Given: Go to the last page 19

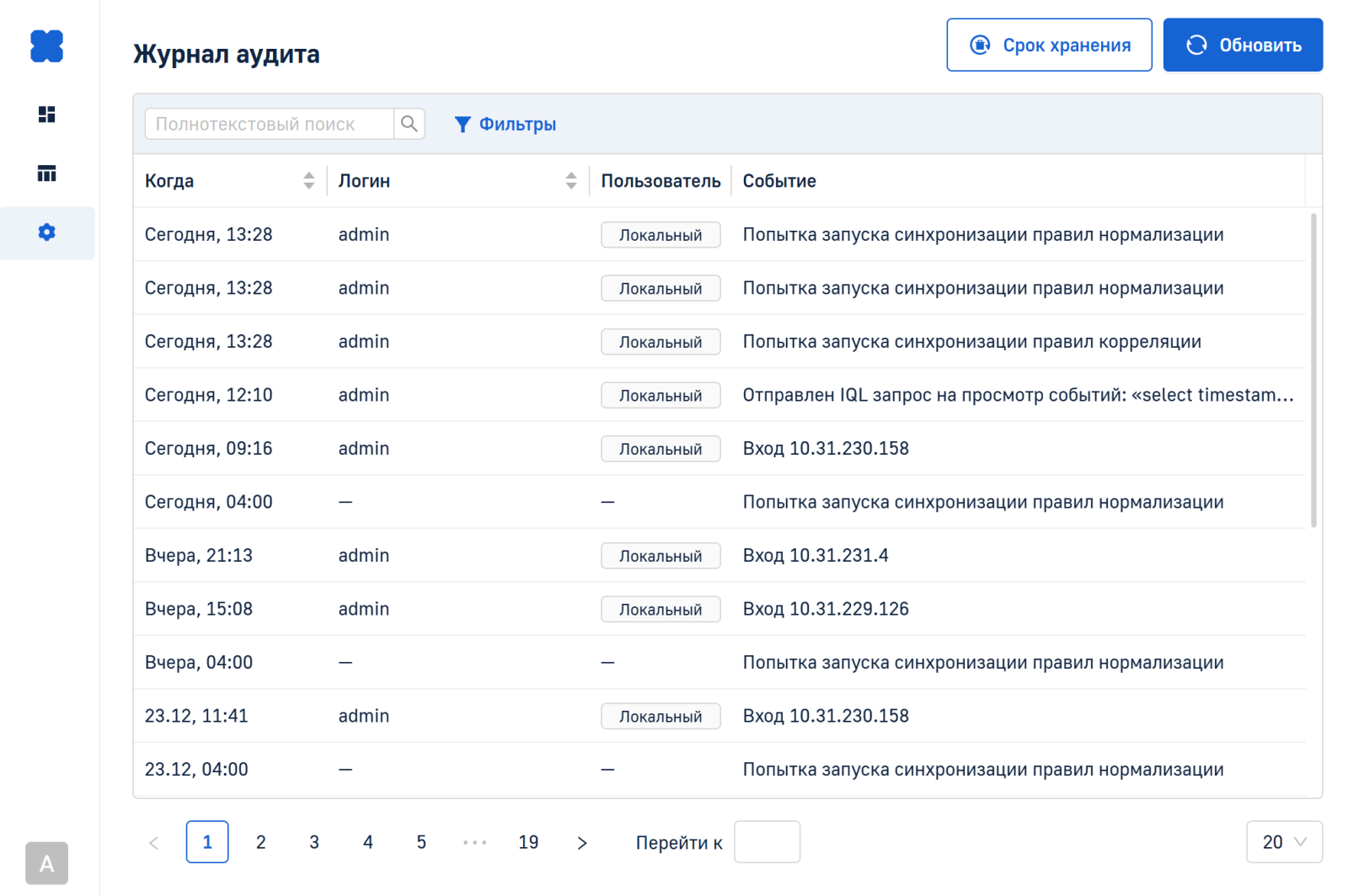Looking at the screenshot, I should 528,842.
